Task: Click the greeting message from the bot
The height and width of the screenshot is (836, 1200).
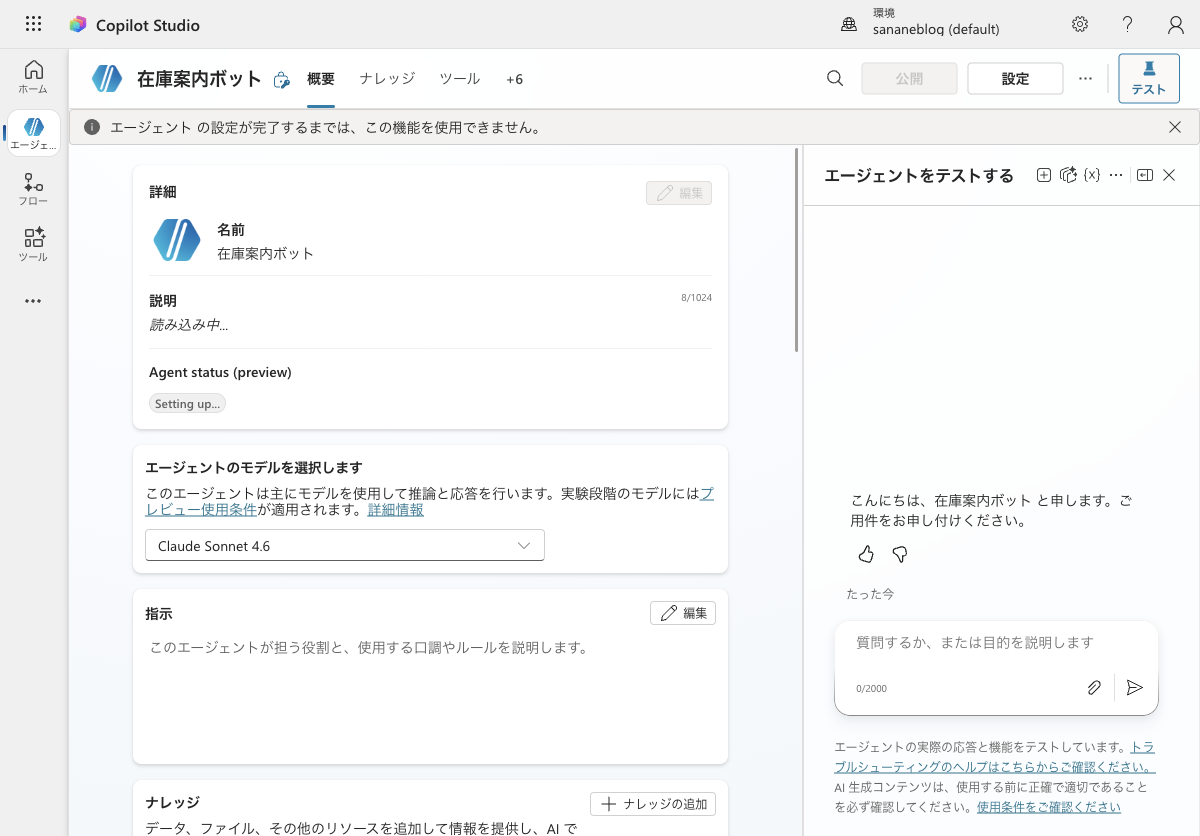Action: pyautogui.click(x=992, y=510)
